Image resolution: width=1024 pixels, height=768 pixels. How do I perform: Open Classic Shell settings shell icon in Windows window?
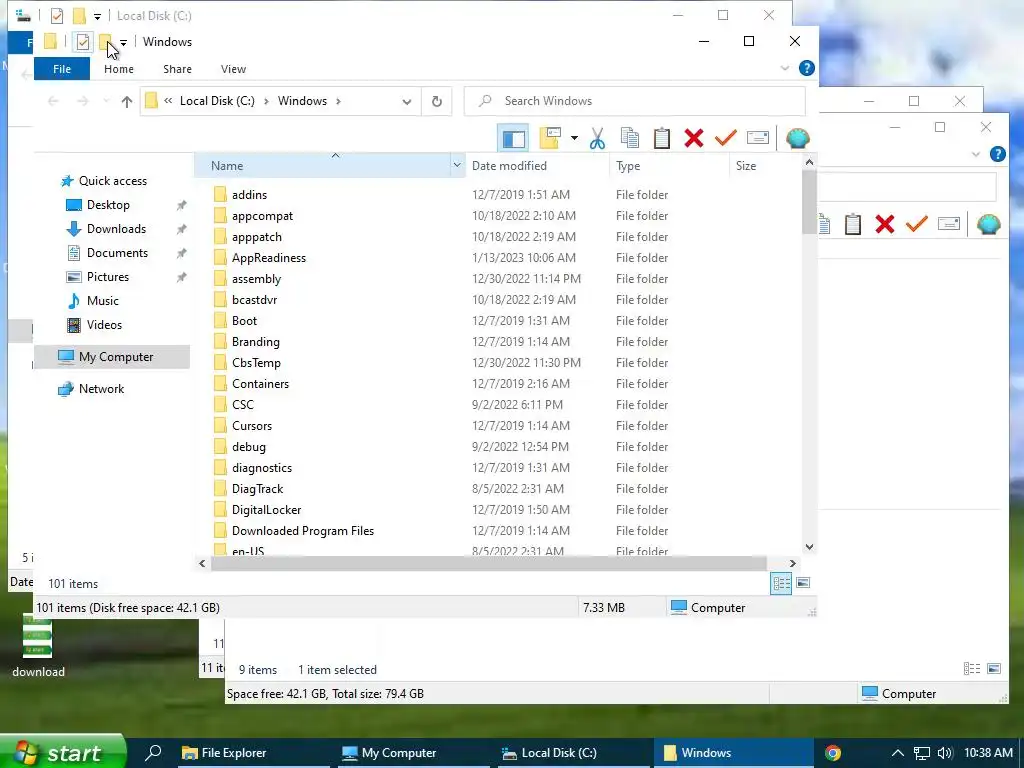click(x=797, y=138)
